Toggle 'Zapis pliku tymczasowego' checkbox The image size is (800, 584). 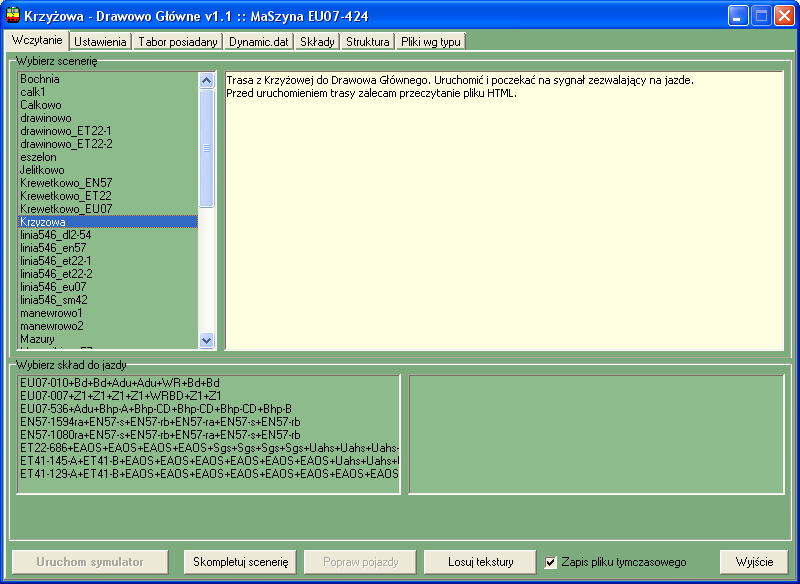click(551, 562)
